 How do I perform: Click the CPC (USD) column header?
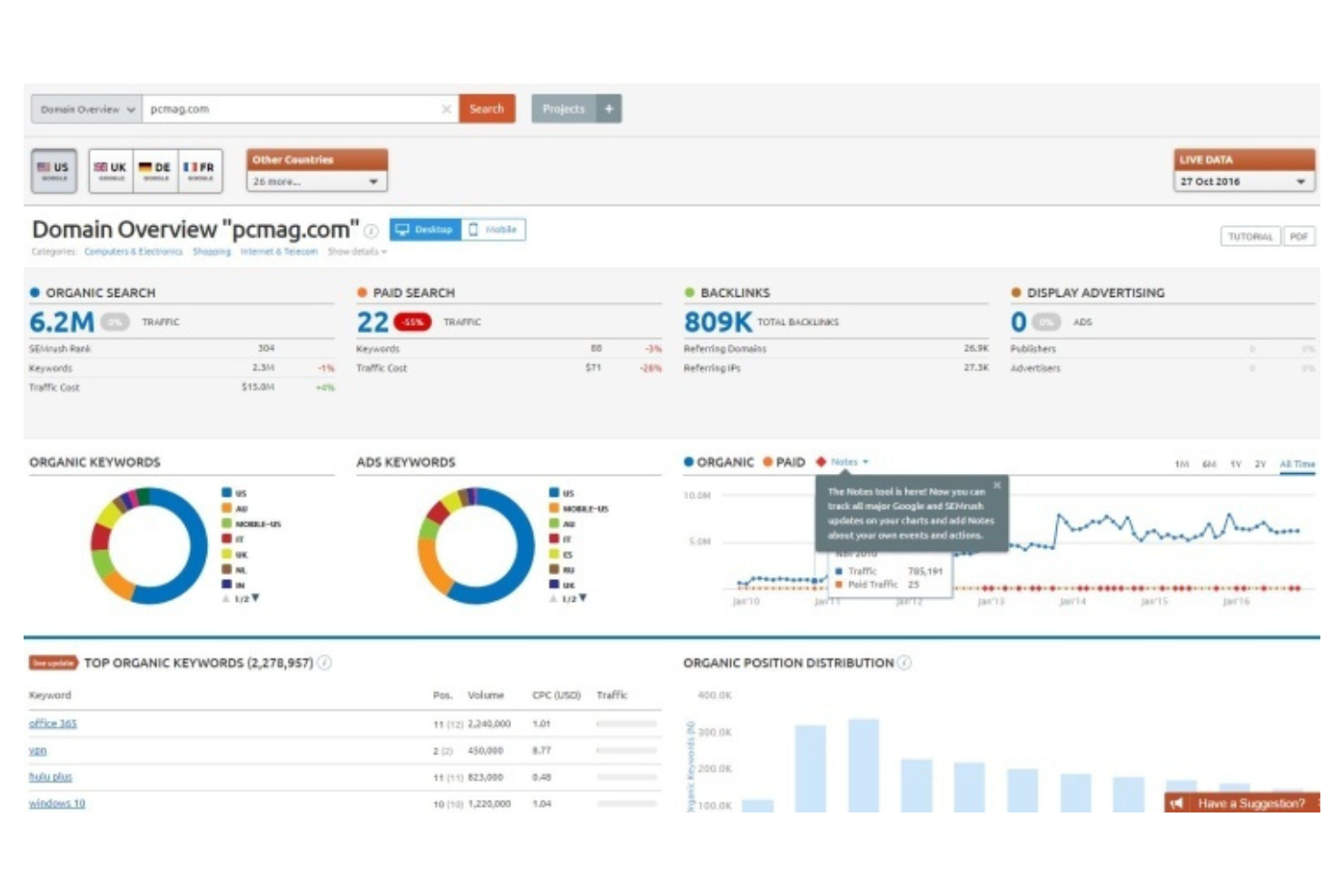point(557,695)
